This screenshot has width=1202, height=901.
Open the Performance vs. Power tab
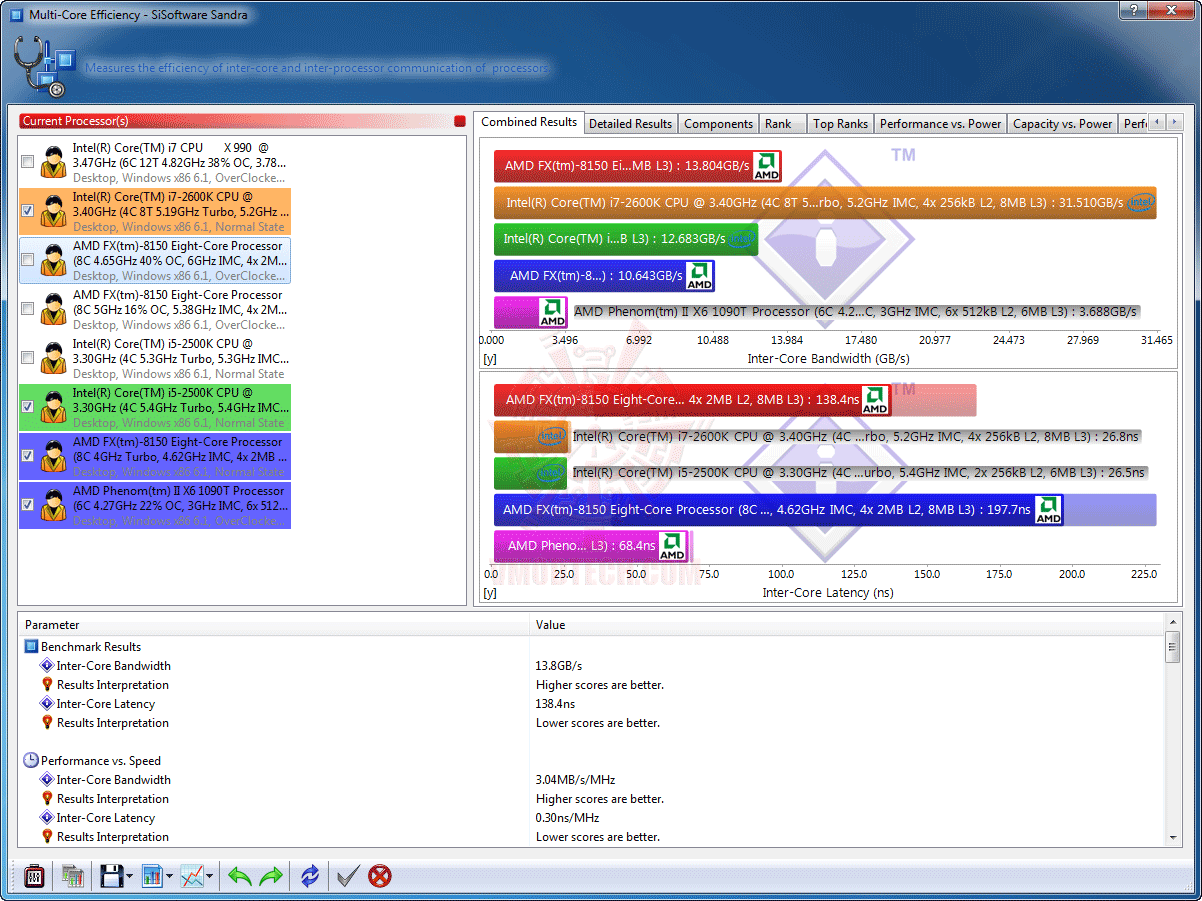[940, 124]
